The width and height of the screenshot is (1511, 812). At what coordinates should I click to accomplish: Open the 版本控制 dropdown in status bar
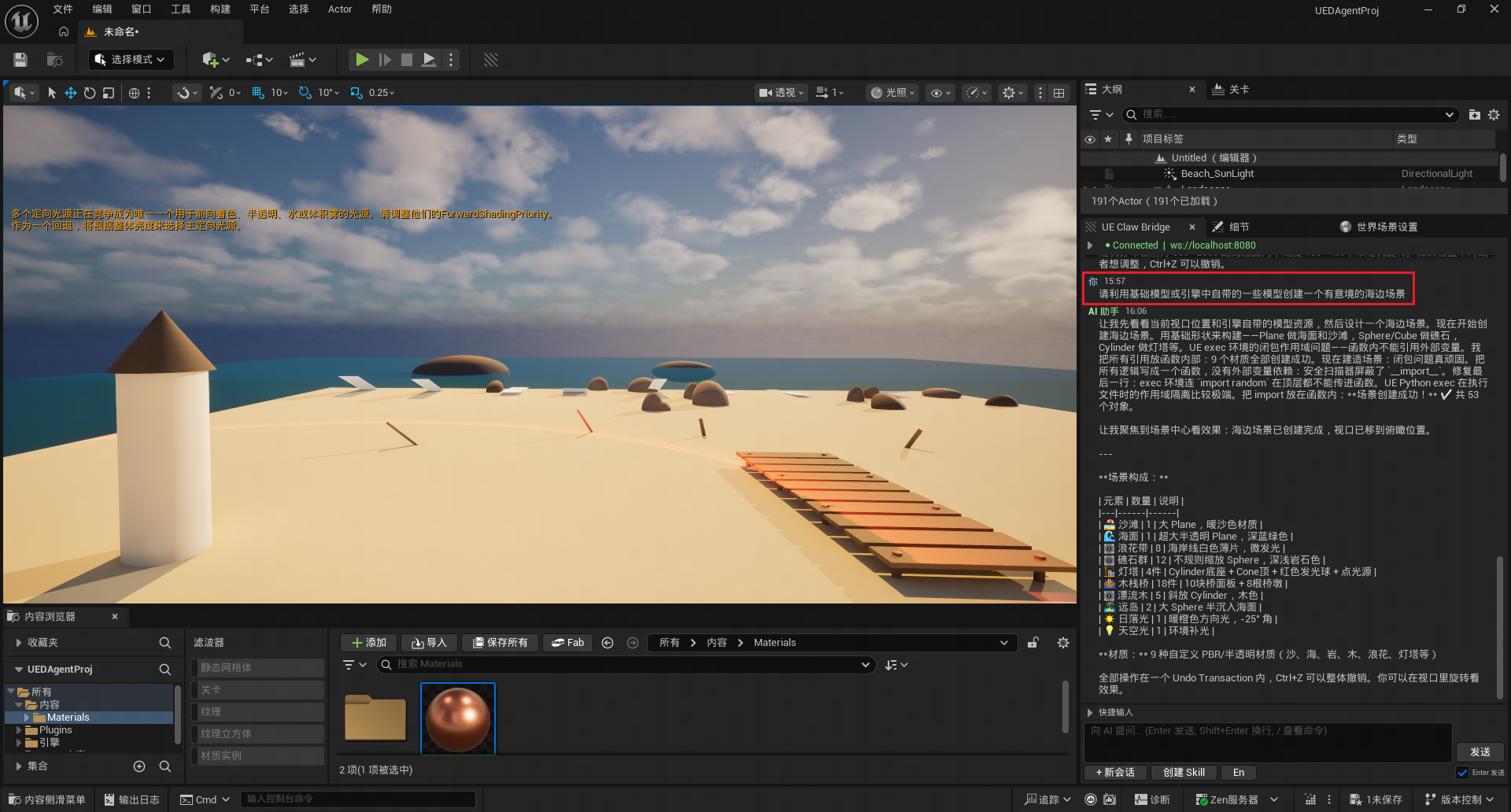tap(1459, 799)
